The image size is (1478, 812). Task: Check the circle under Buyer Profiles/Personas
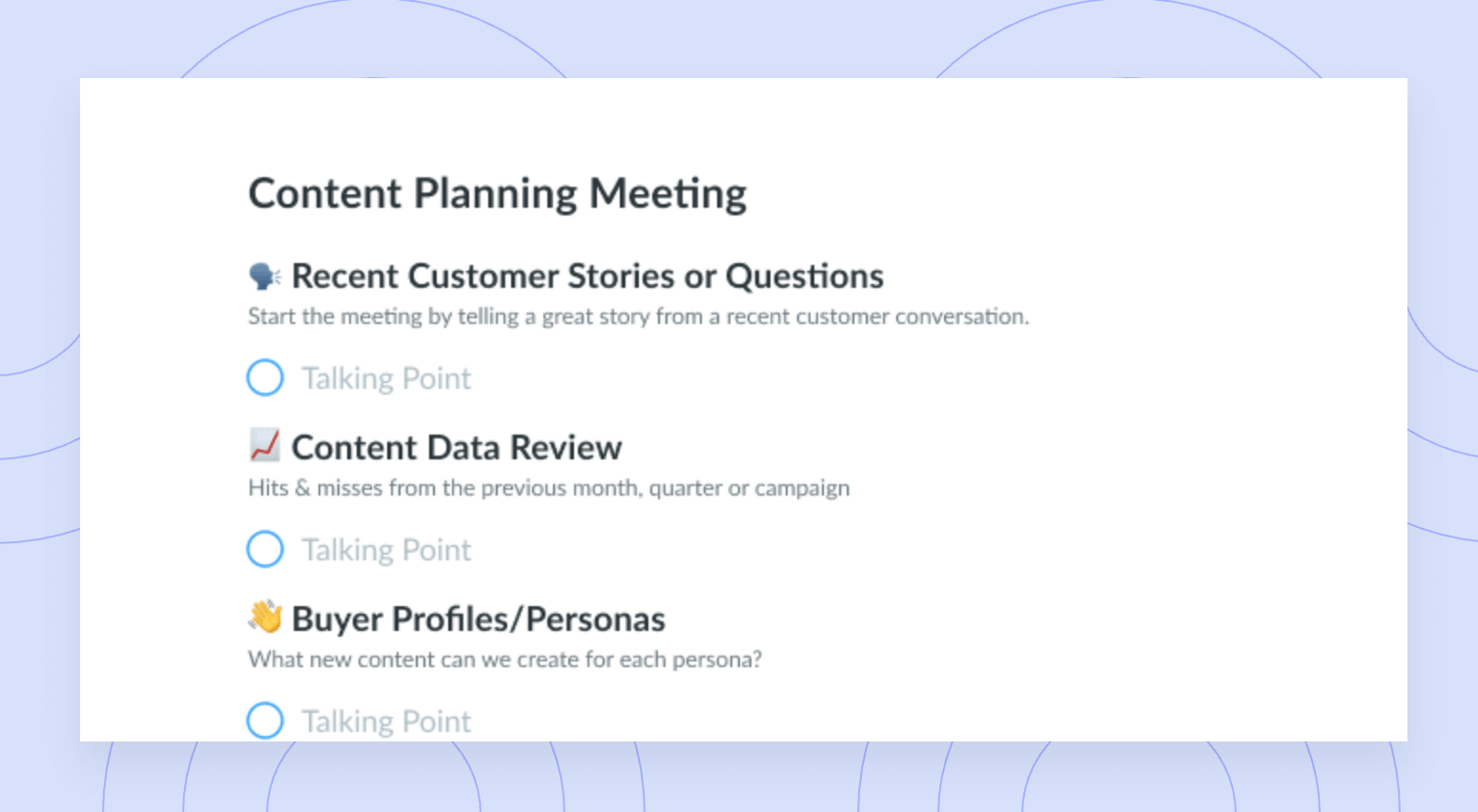[265, 721]
